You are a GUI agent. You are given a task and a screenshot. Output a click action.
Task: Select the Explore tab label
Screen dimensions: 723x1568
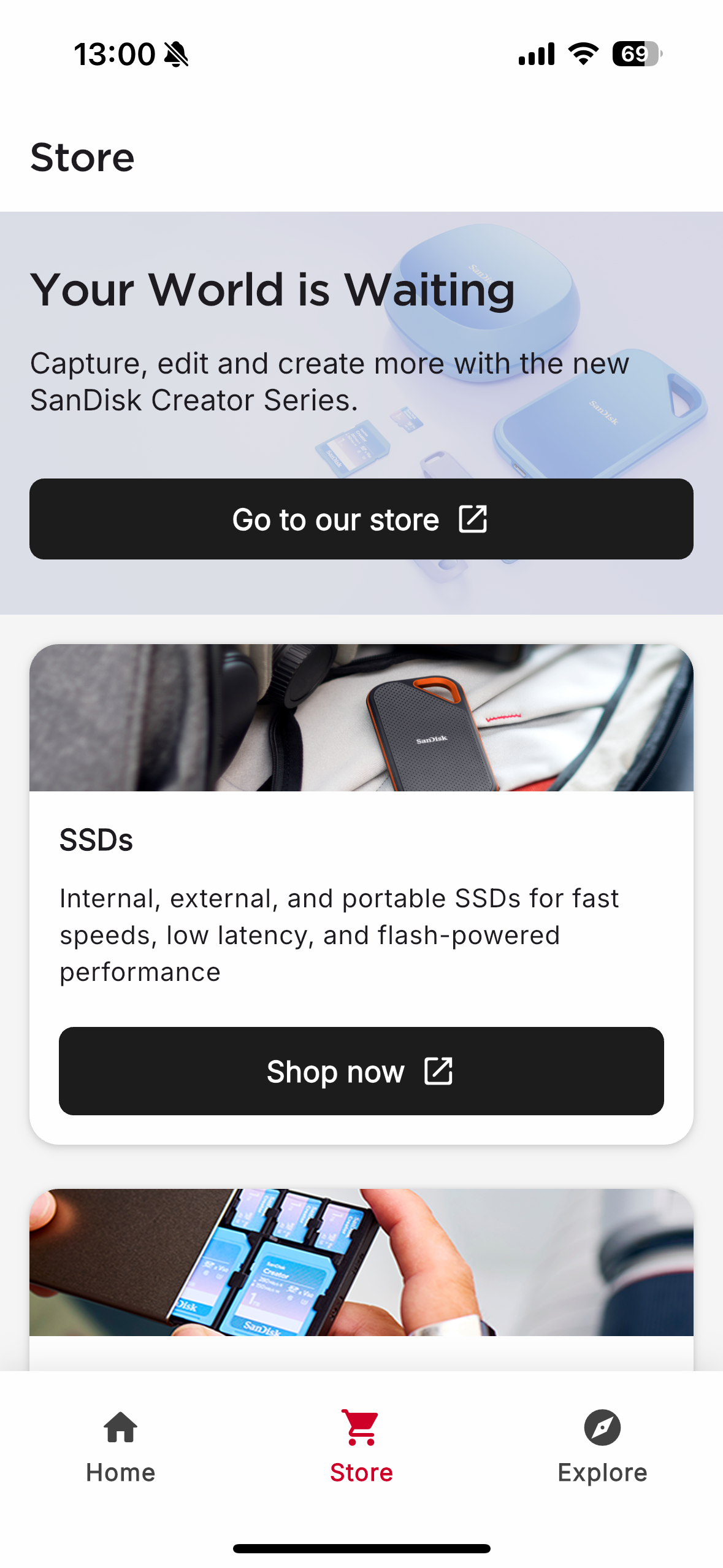tap(602, 1472)
